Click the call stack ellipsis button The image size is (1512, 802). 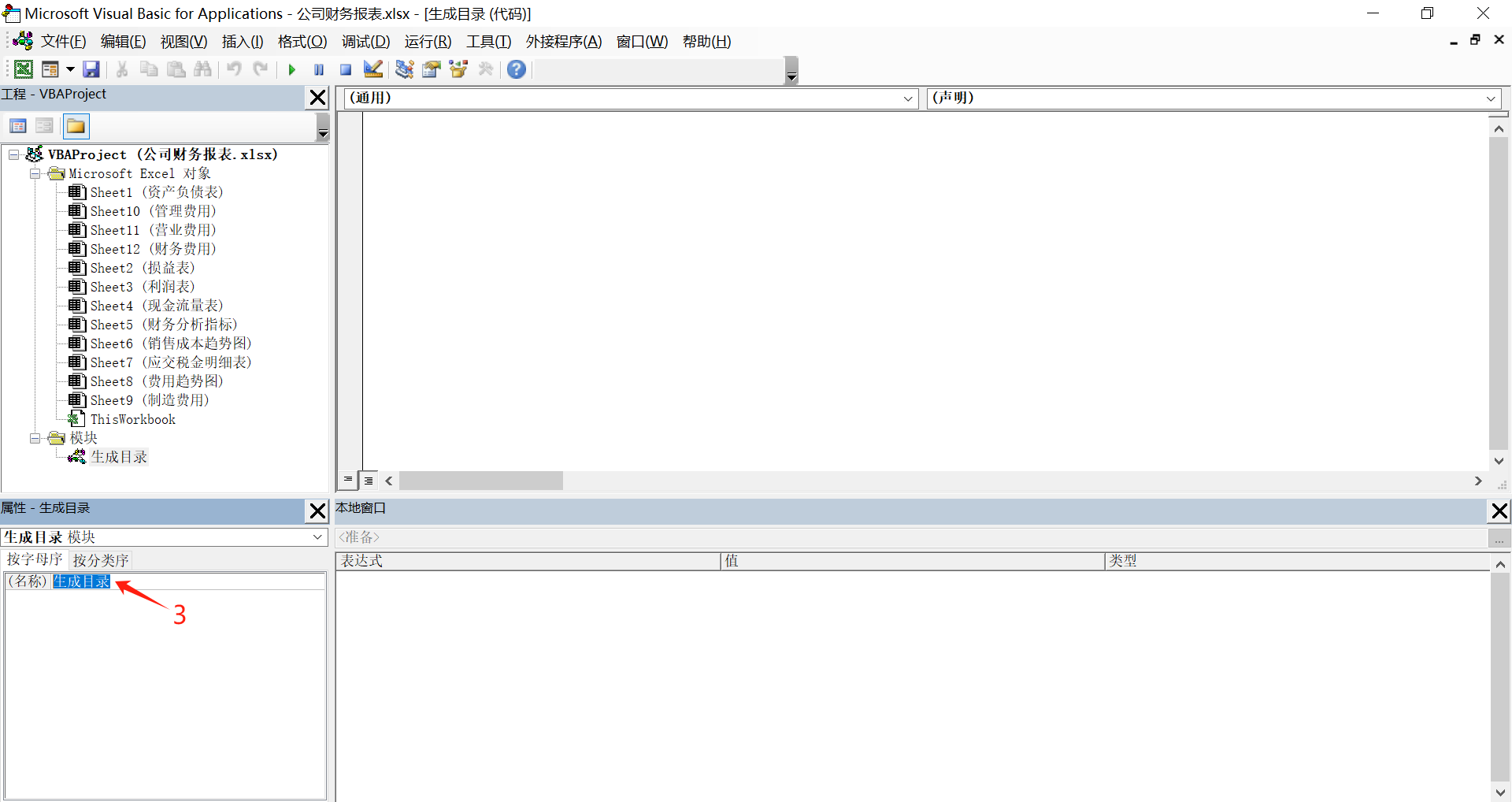click(x=1499, y=539)
